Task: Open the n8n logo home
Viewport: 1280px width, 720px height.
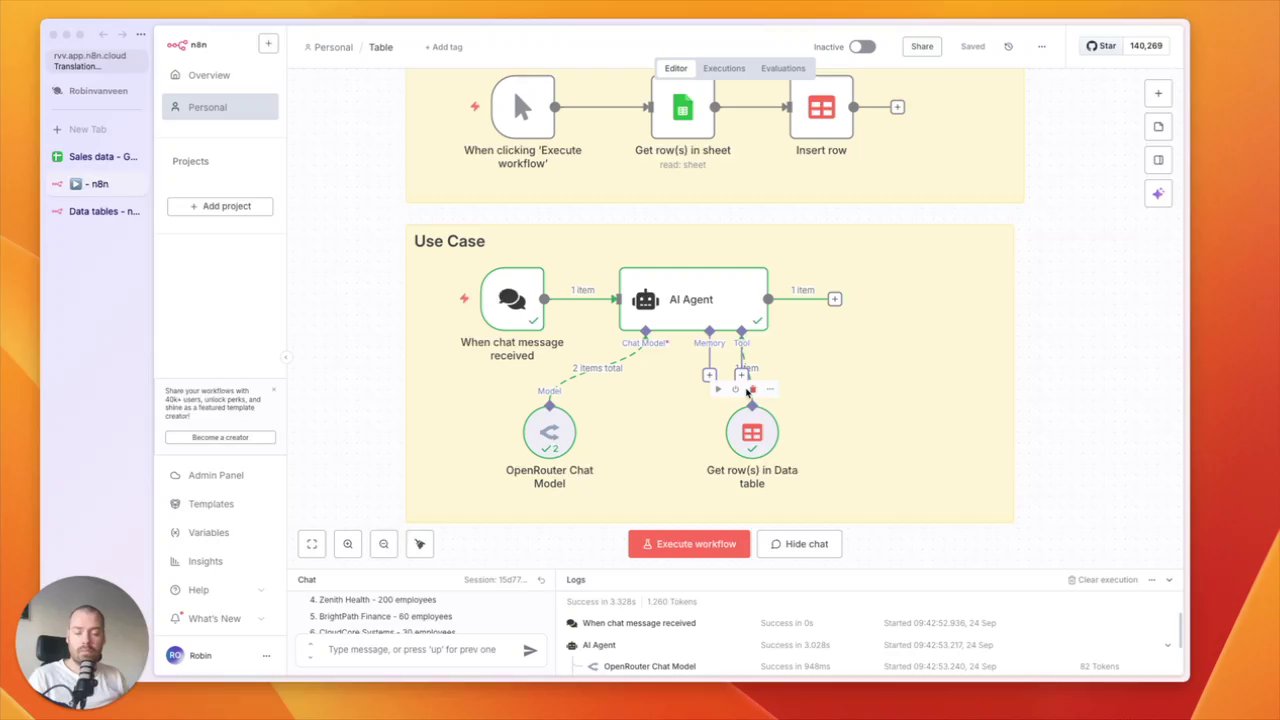Action: point(186,44)
